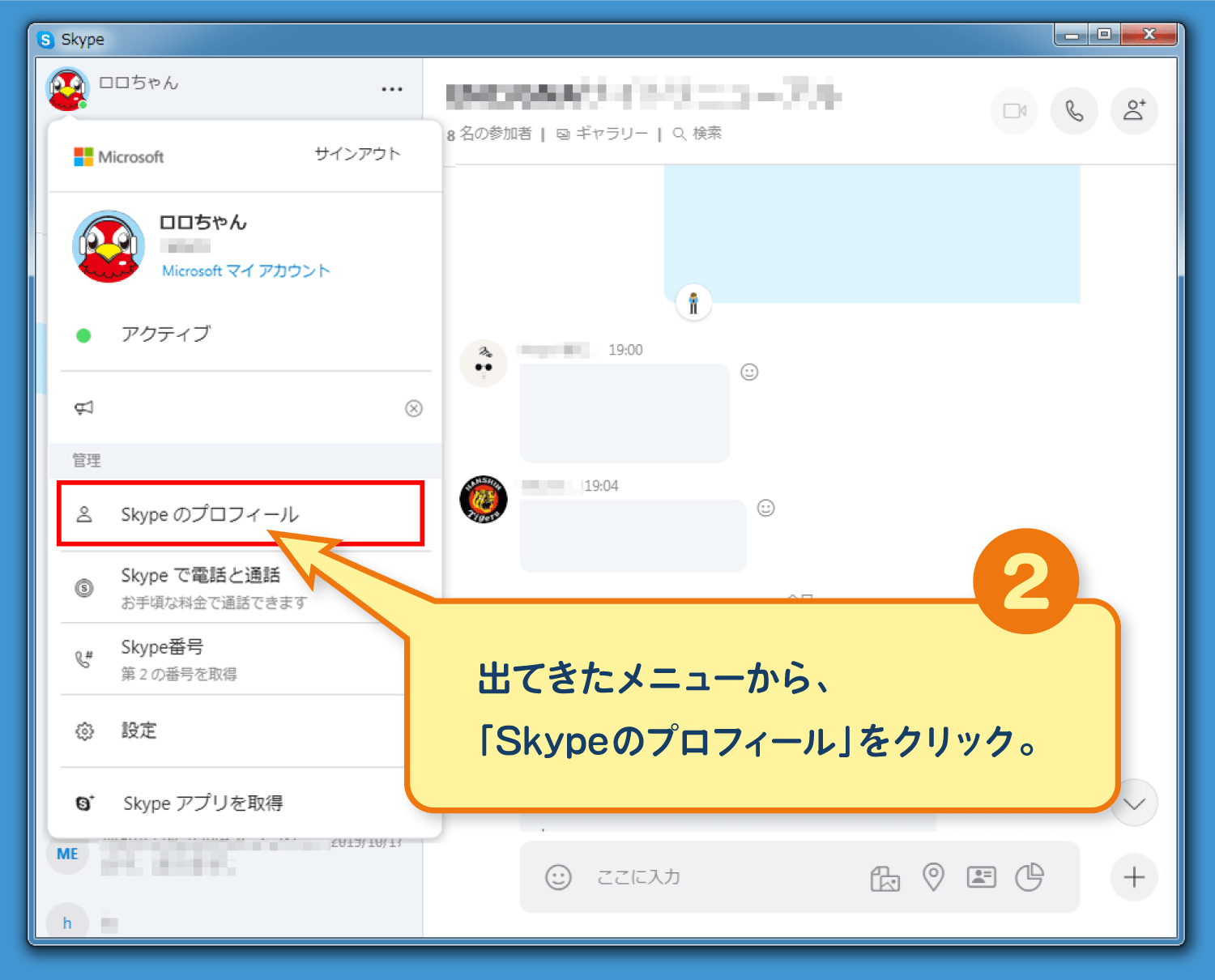Start an audio call with phone icon
Viewport: 1215px width, 980px height.
(1074, 111)
